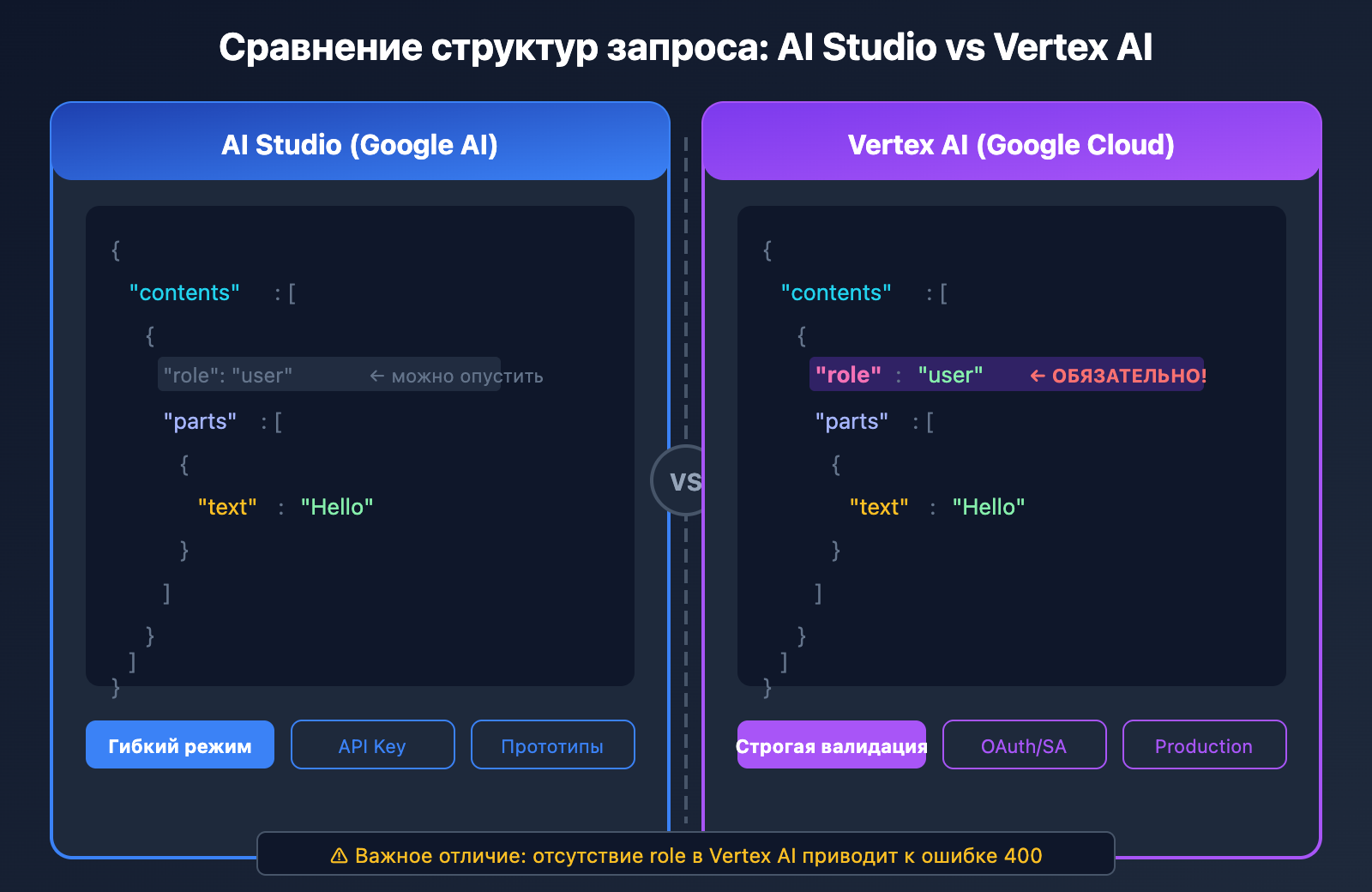Click the Прототипы badge

click(x=552, y=744)
